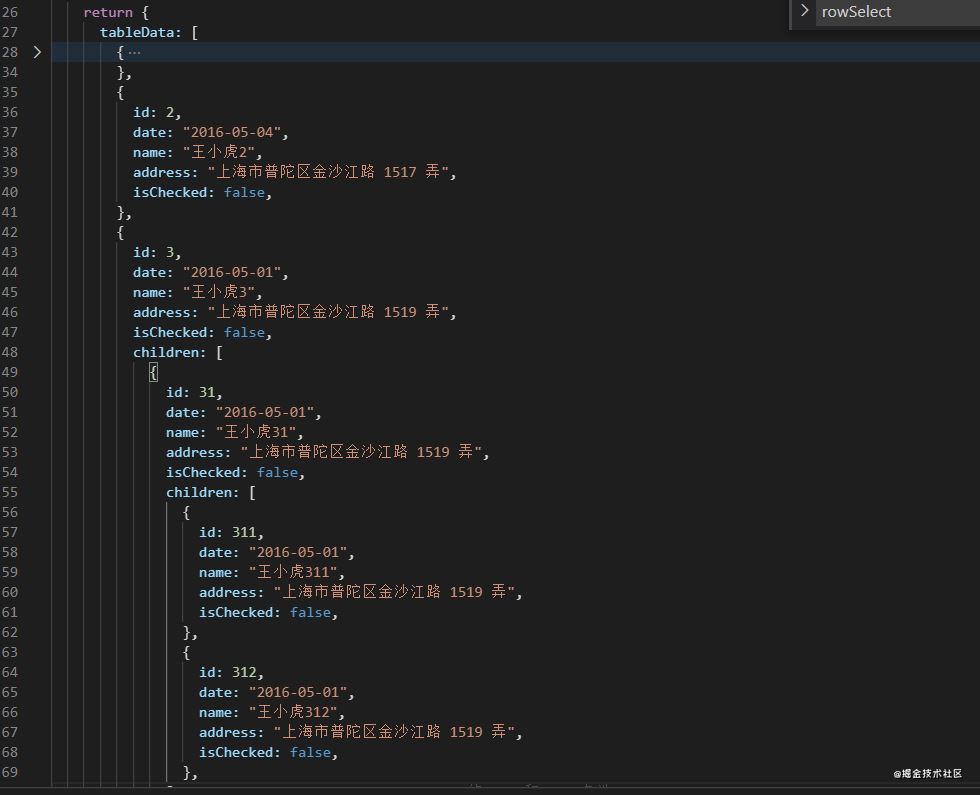Click the address string containing 1517 弄
Image resolution: width=980 pixels, height=795 pixels.
pyautogui.click(x=331, y=172)
